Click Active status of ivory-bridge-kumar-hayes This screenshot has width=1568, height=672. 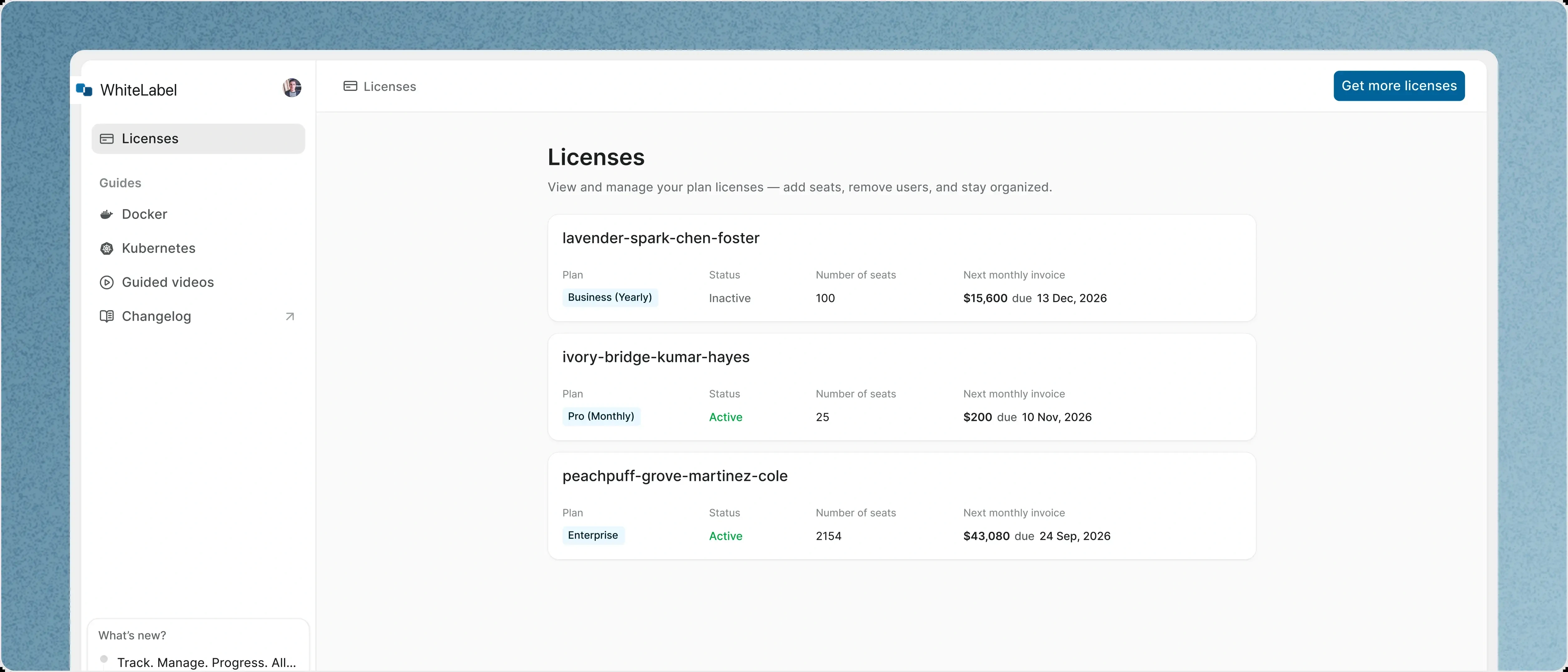pyautogui.click(x=726, y=417)
